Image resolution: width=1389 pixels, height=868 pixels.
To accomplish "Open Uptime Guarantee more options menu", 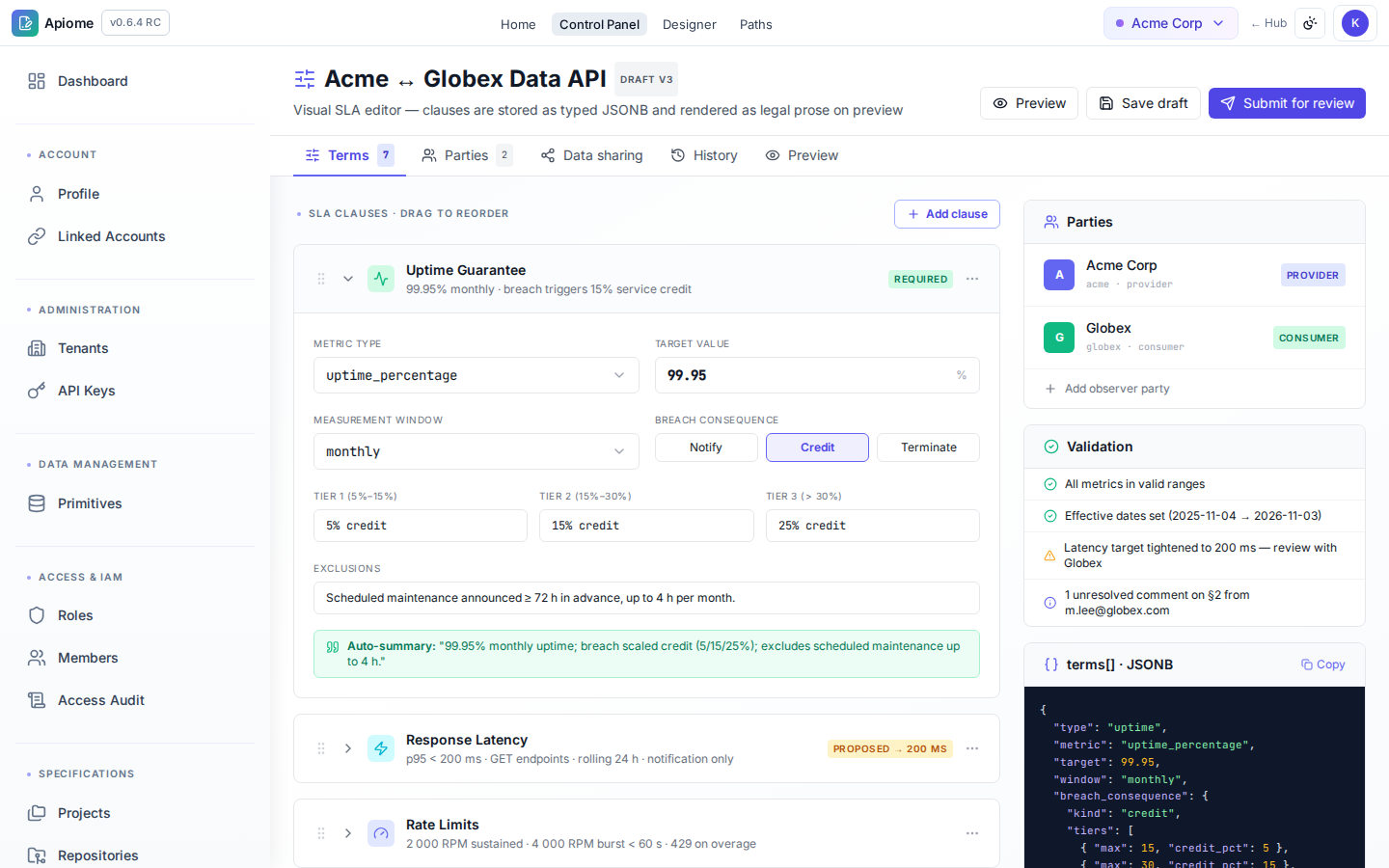I will pos(972,279).
